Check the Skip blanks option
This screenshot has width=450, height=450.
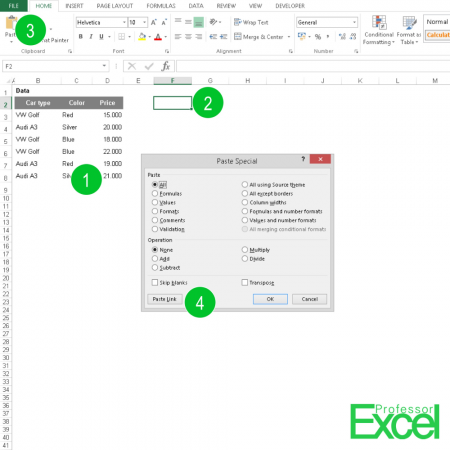tap(155, 283)
